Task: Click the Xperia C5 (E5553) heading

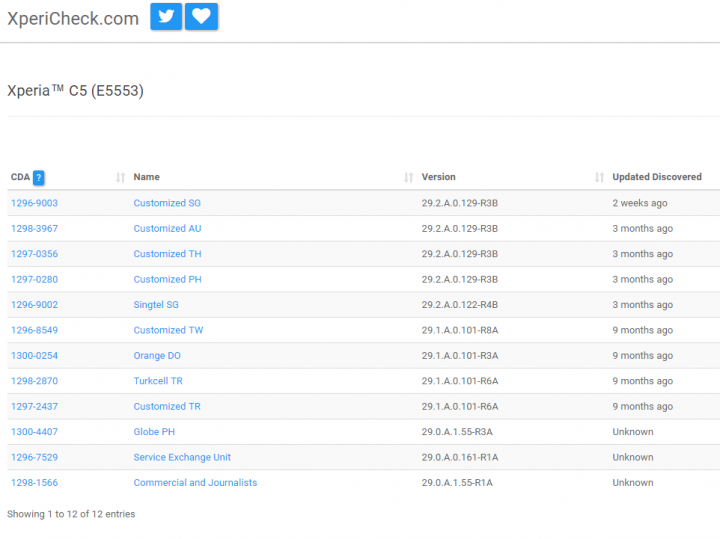Action: [75, 90]
